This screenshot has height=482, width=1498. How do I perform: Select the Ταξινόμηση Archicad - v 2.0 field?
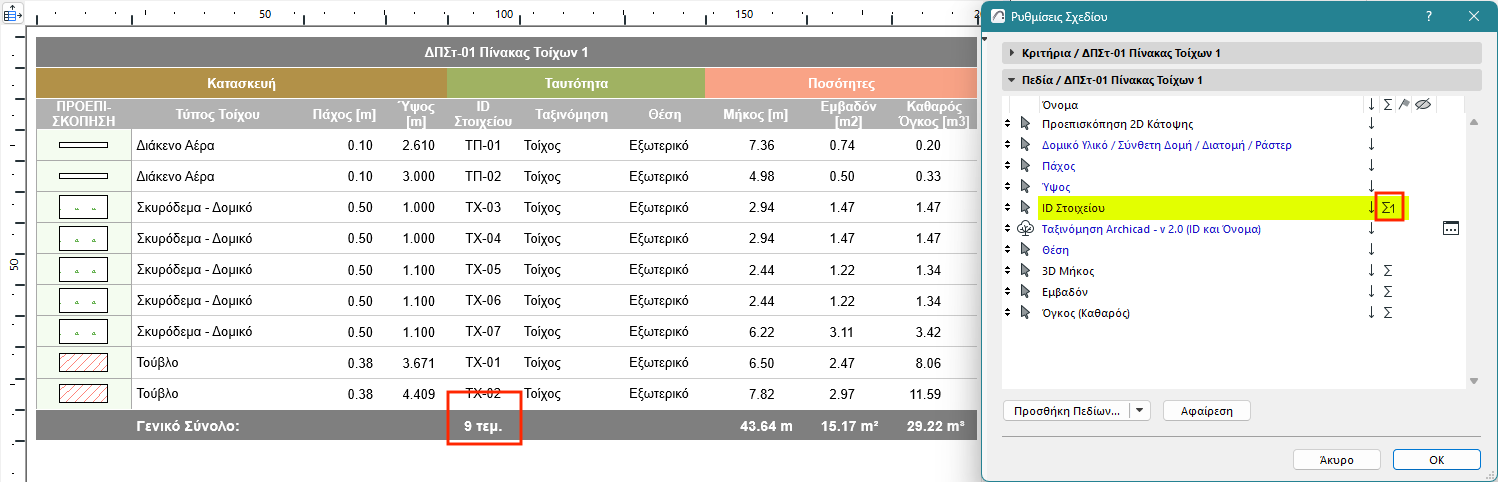(1151, 229)
